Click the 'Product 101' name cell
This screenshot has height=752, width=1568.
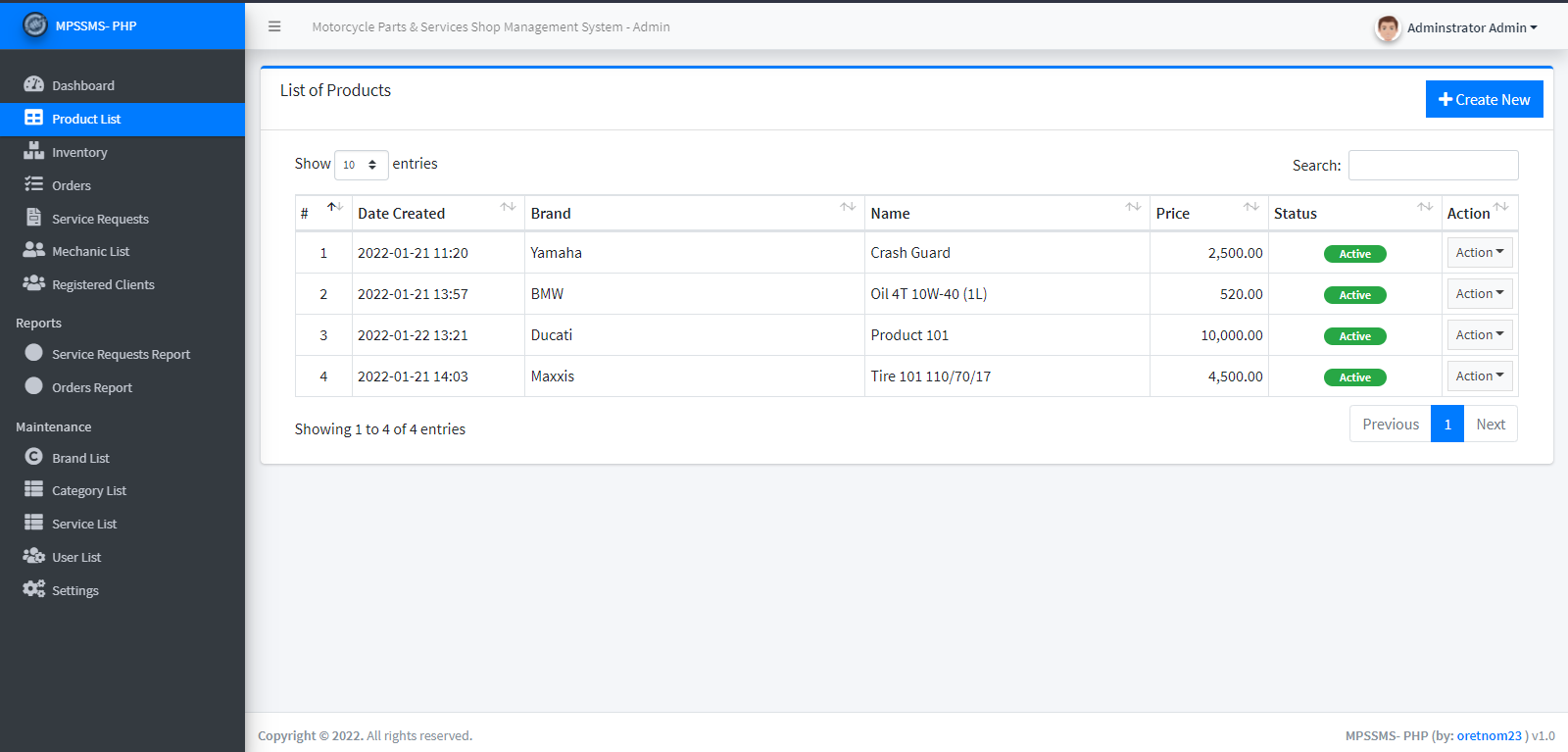[x=1007, y=335]
